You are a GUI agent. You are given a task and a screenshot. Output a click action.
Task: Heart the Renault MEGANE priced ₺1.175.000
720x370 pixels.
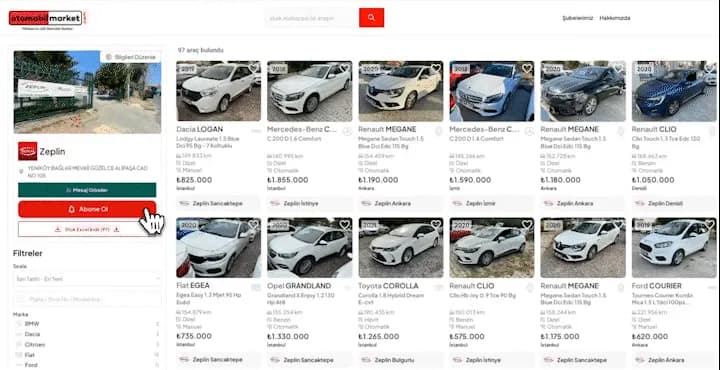click(x=618, y=224)
